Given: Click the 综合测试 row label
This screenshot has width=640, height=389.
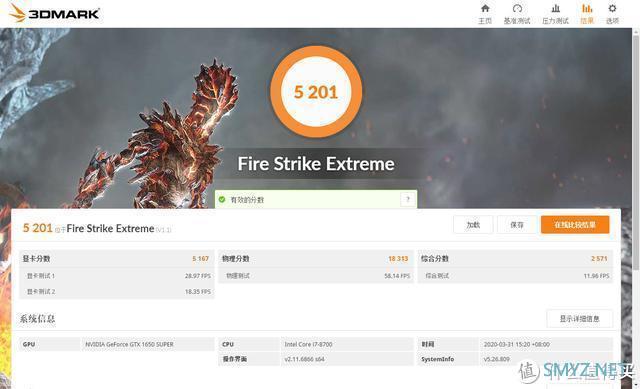Looking at the screenshot, I should [x=437, y=276].
